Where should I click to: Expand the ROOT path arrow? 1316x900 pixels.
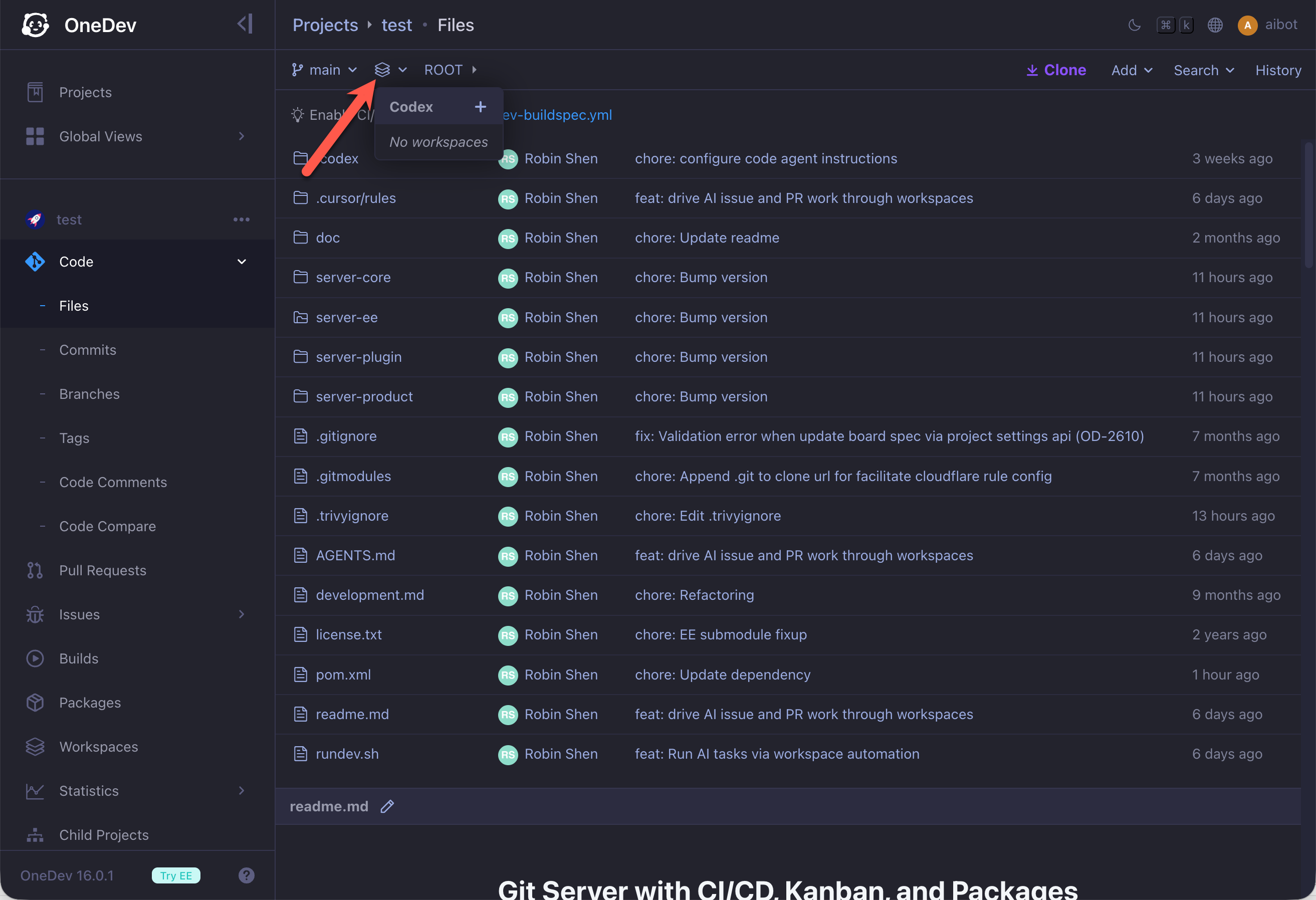click(474, 70)
